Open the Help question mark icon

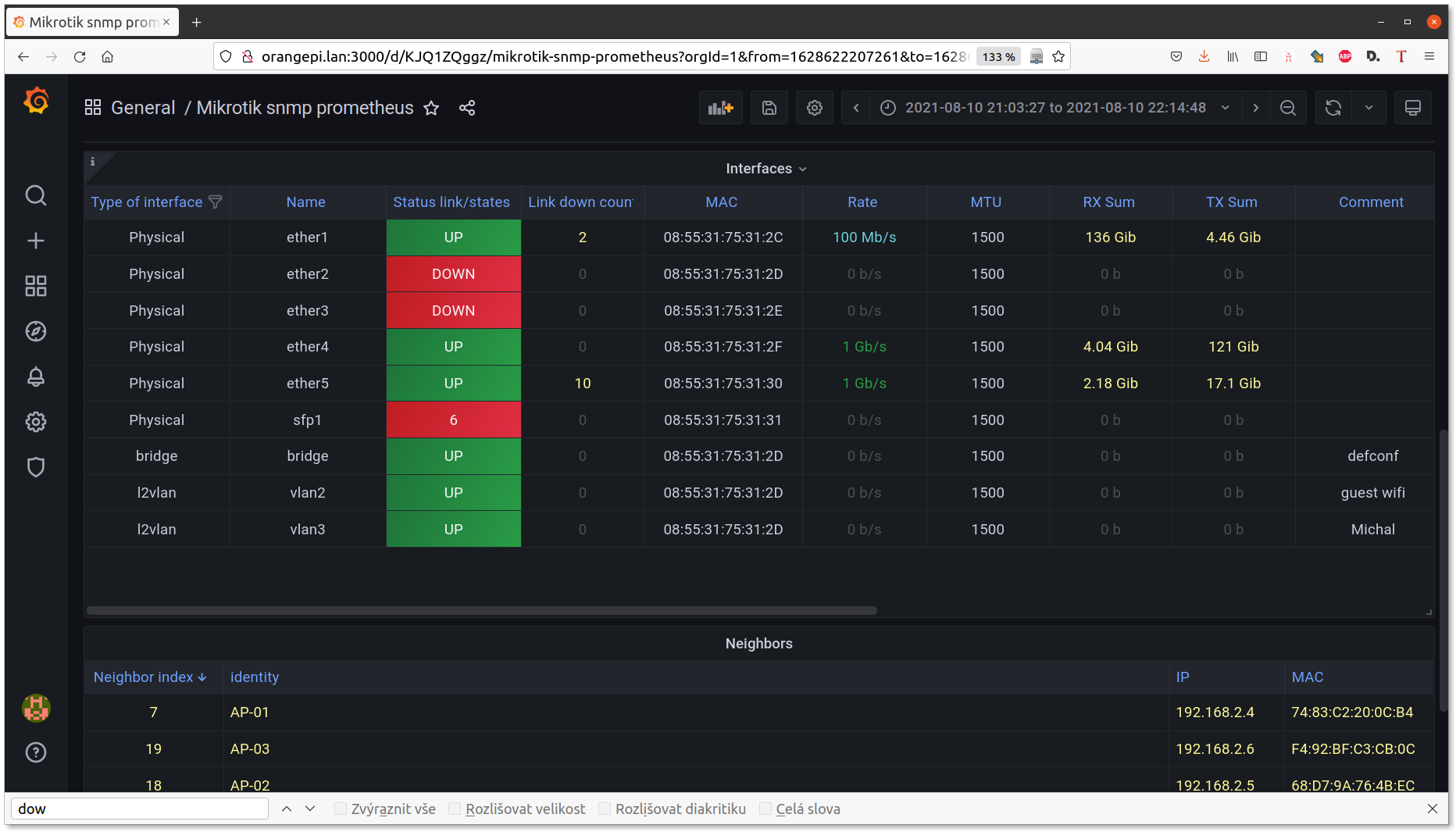click(36, 752)
